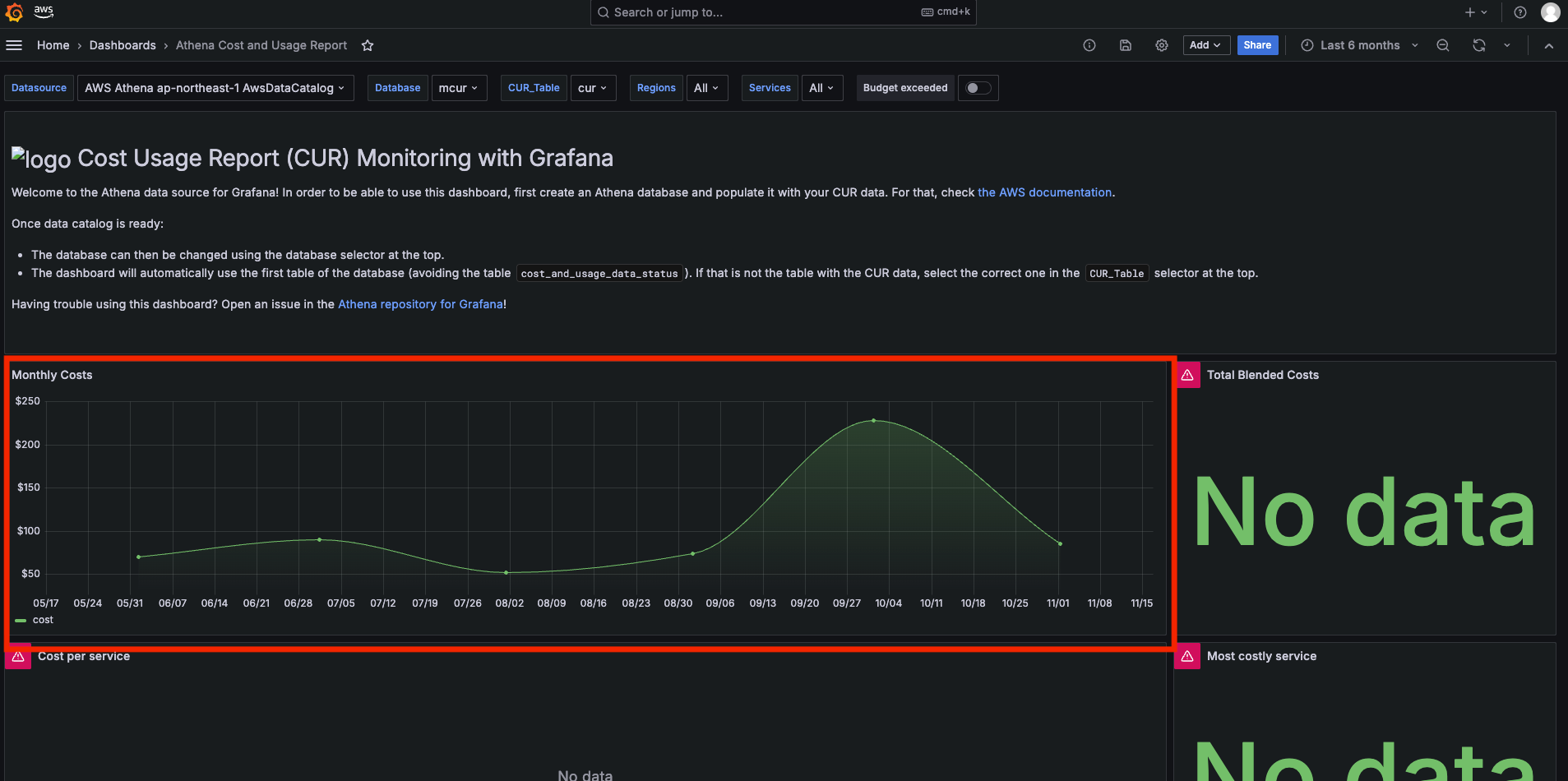Go to Home breadcrumb
This screenshot has height=781, width=1568.
[x=53, y=45]
